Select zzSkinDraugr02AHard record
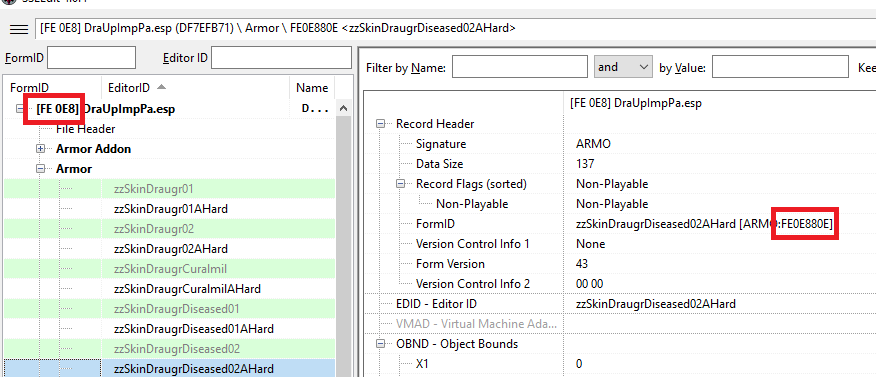 (x=169, y=249)
